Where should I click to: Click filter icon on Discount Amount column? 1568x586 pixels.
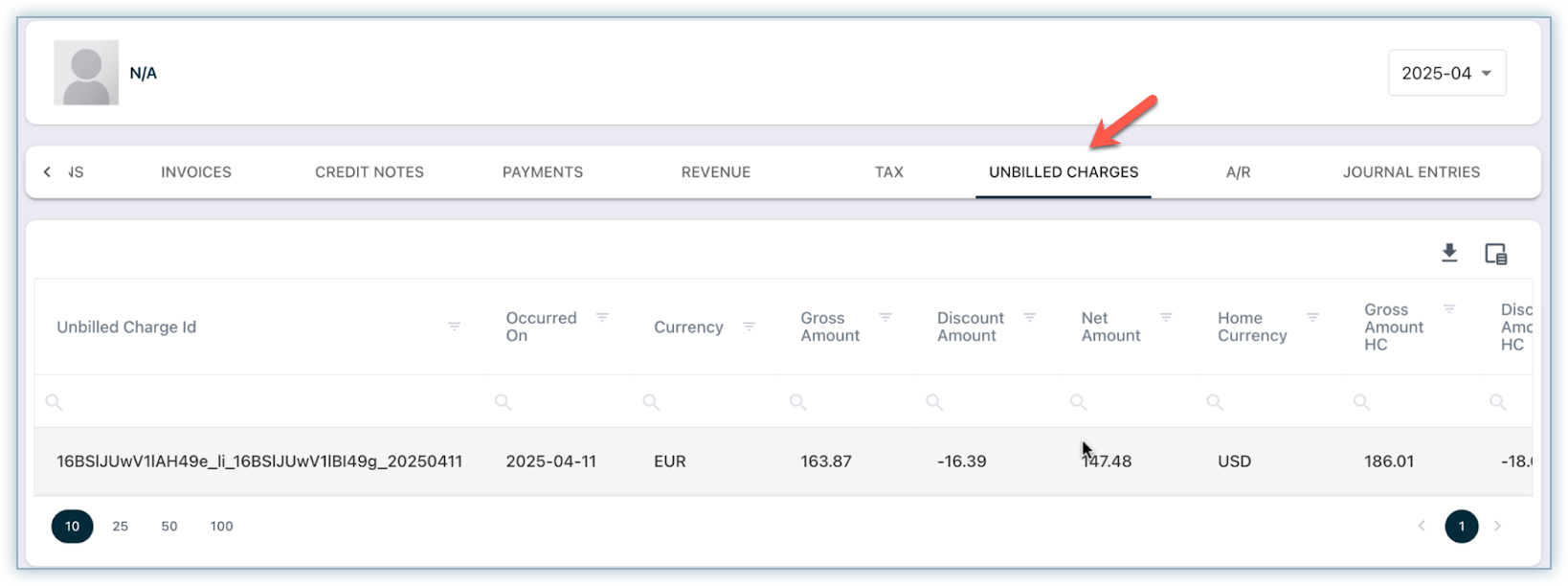(1030, 318)
